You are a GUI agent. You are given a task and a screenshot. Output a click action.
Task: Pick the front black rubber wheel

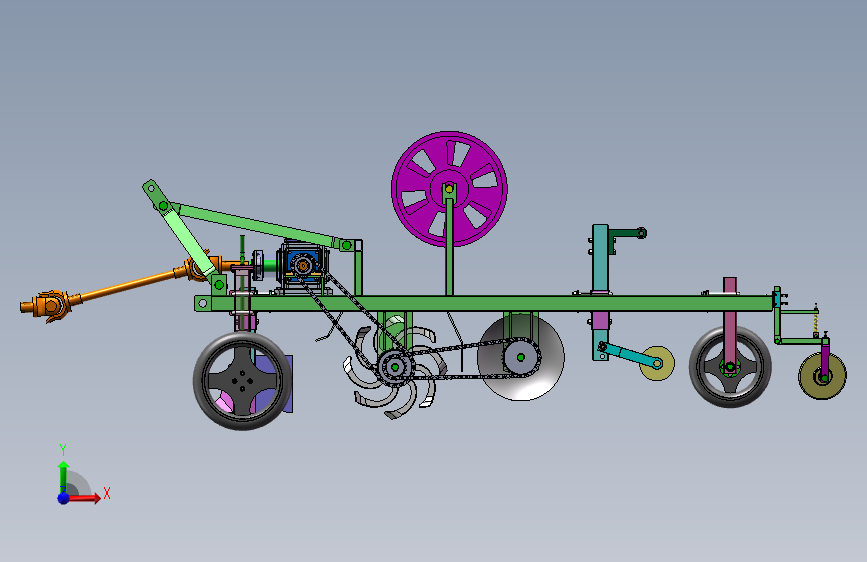pos(242,381)
